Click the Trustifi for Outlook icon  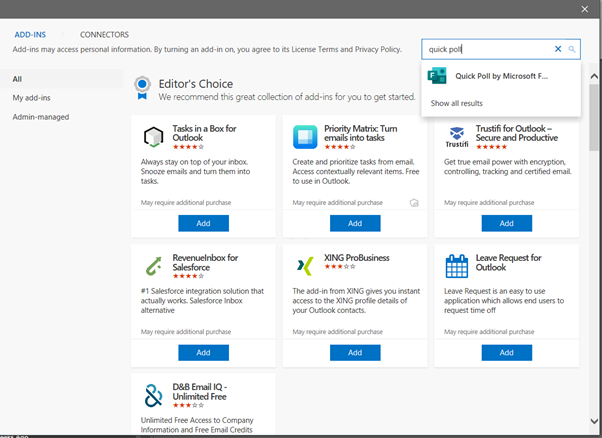(456, 138)
